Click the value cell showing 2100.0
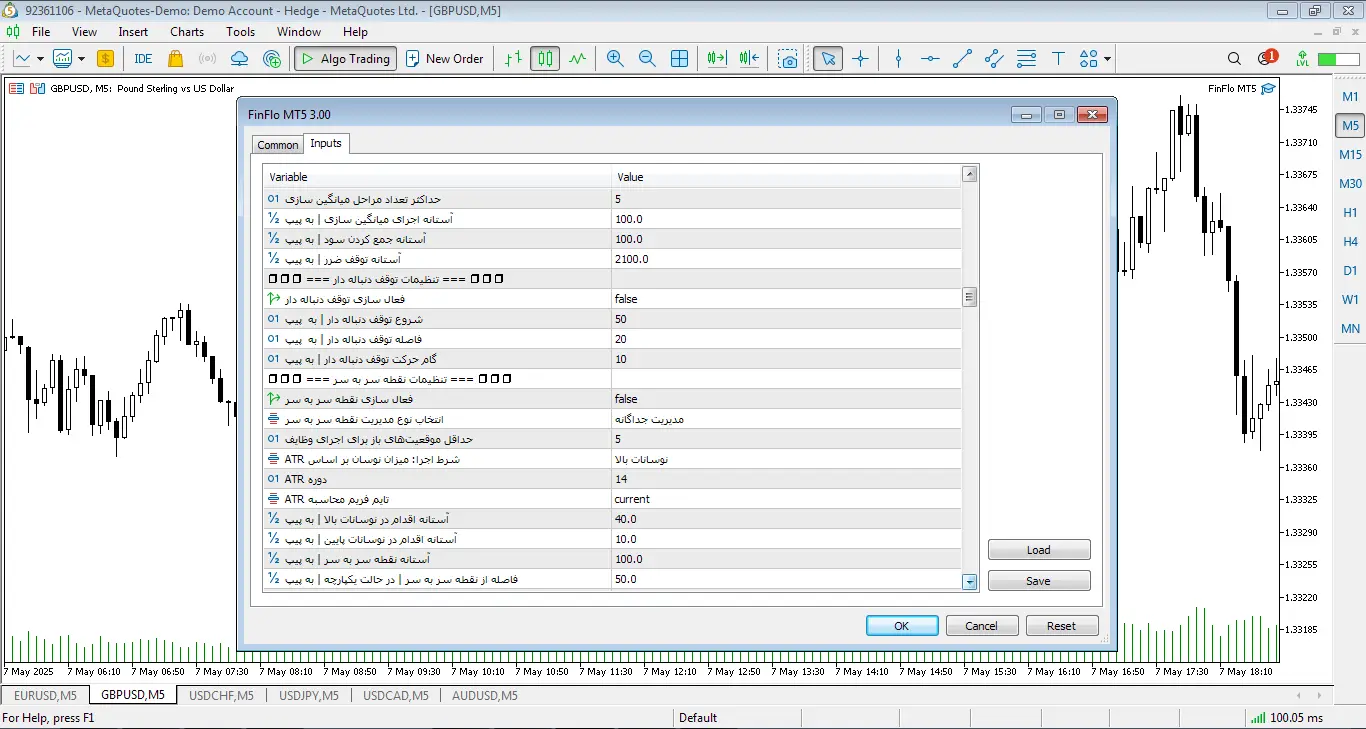Viewport: 1366px width, 729px height. 786,259
